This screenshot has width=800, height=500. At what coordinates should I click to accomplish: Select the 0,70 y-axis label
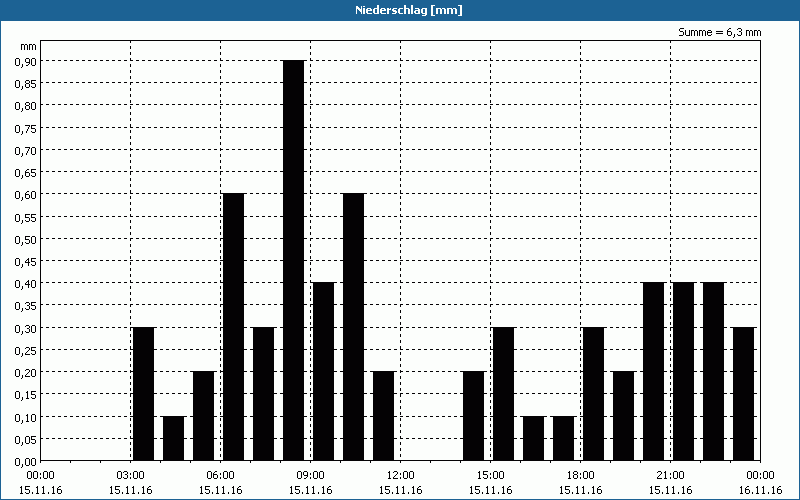point(26,150)
